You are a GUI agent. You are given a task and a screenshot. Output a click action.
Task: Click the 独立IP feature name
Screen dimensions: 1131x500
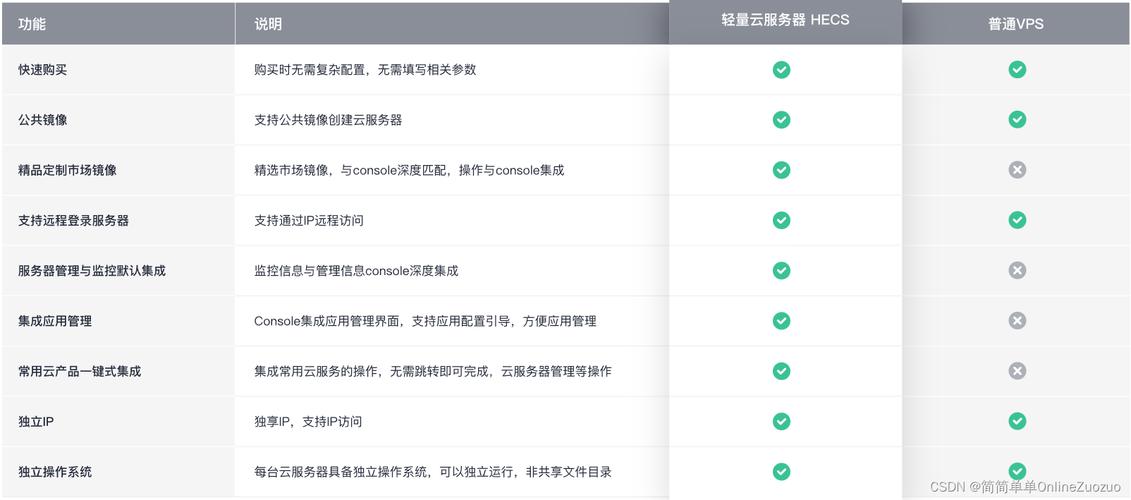point(36,421)
